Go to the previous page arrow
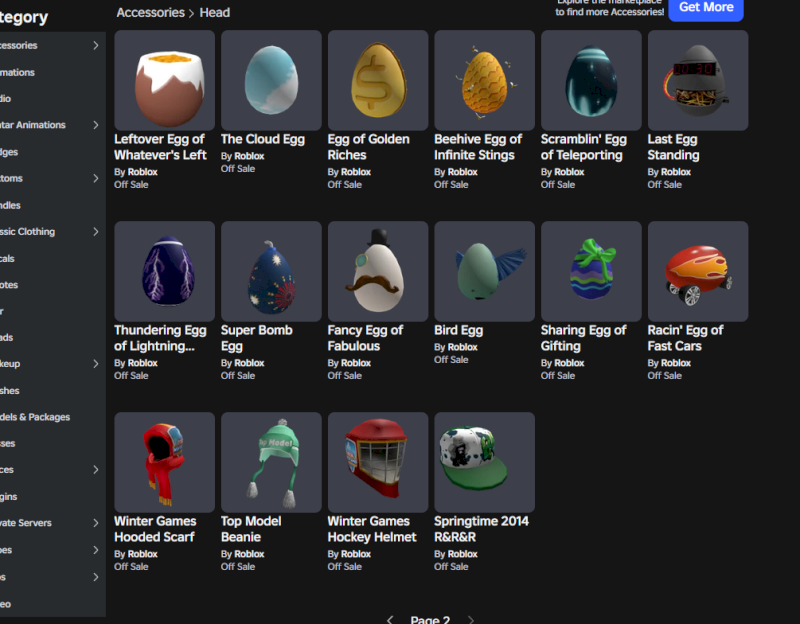This screenshot has height=624, width=800. tap(390, 619)
